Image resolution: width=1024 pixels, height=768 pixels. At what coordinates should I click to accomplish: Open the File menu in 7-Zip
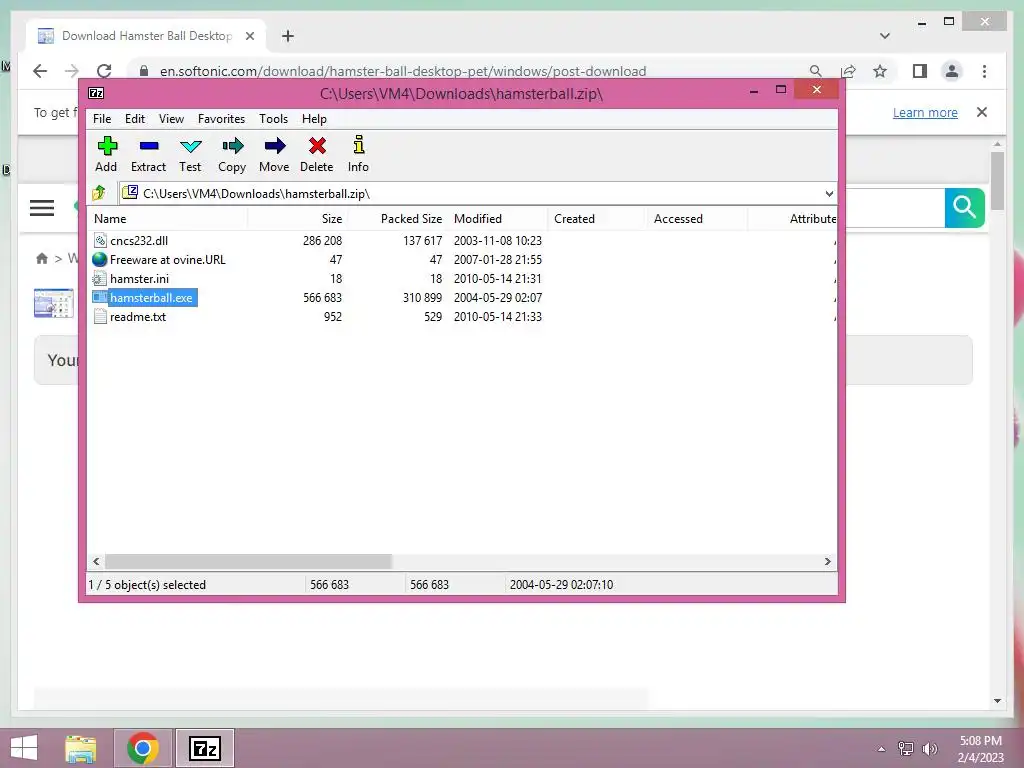tap(102, 119)
